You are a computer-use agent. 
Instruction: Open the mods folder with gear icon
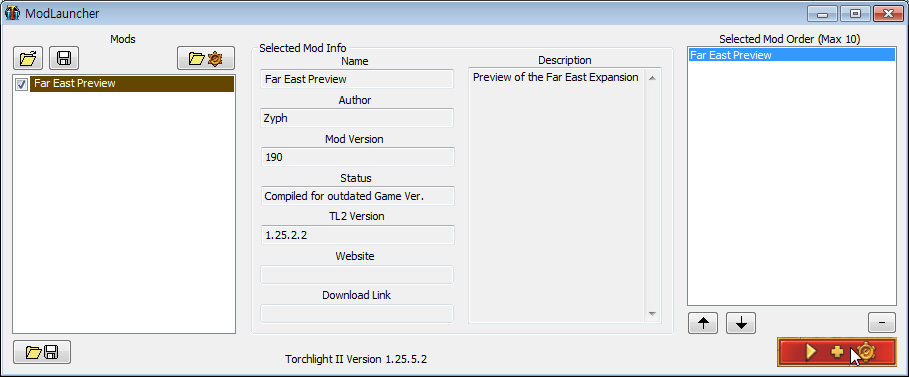pyautogui.click(x=206, y=58)
